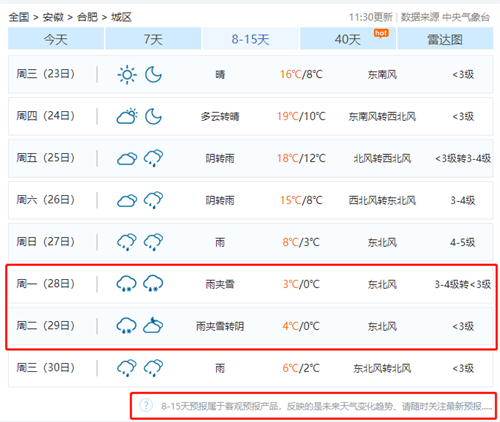Select the 周二 (29日) date label
This screenshot has width=500, height=422.
click(x=46, y=326)
